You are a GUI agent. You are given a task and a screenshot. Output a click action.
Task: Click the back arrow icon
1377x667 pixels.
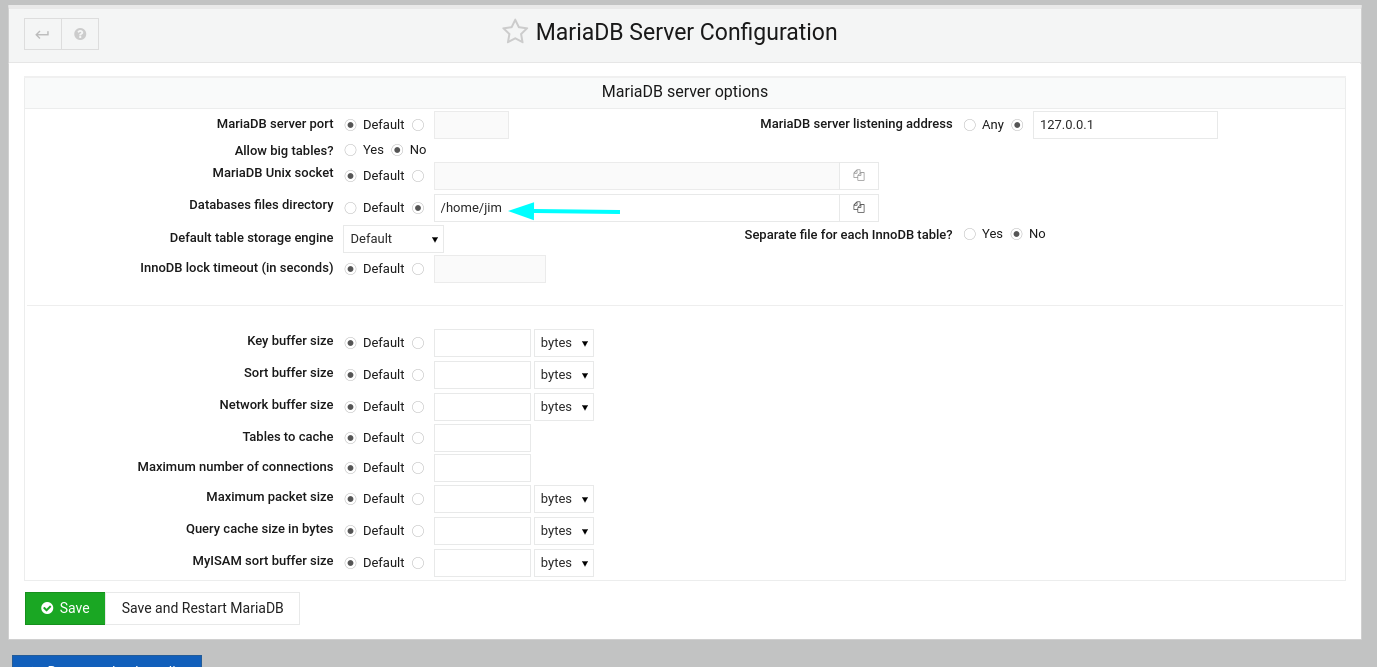[x=42, y=34]
